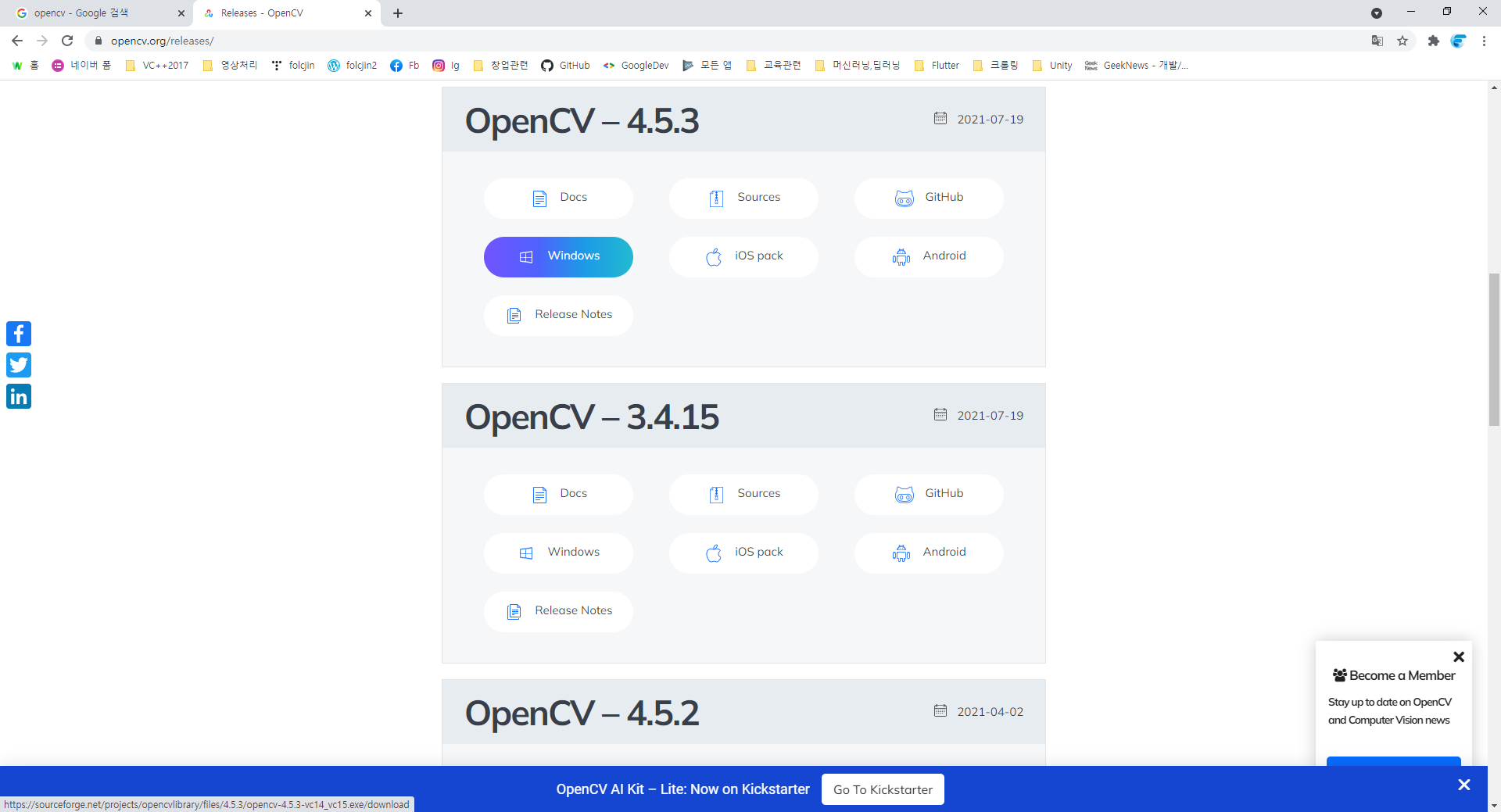Open GitHub link for OpenCV 3.4.15
This screenshot has width=1501, height=812.
click(929, 494)
